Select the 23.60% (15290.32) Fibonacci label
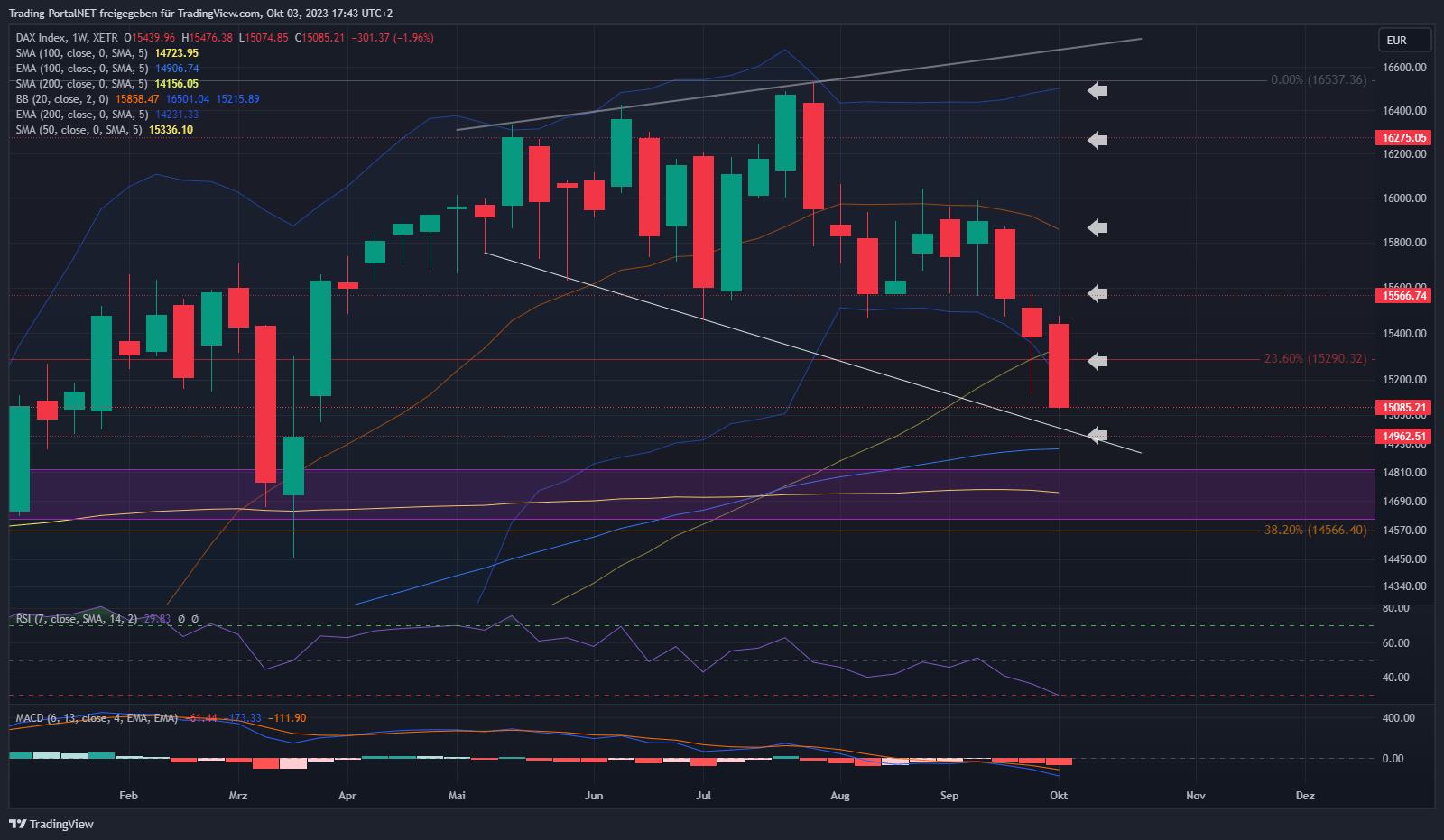1444x840 pixels. click(1315, 359)
